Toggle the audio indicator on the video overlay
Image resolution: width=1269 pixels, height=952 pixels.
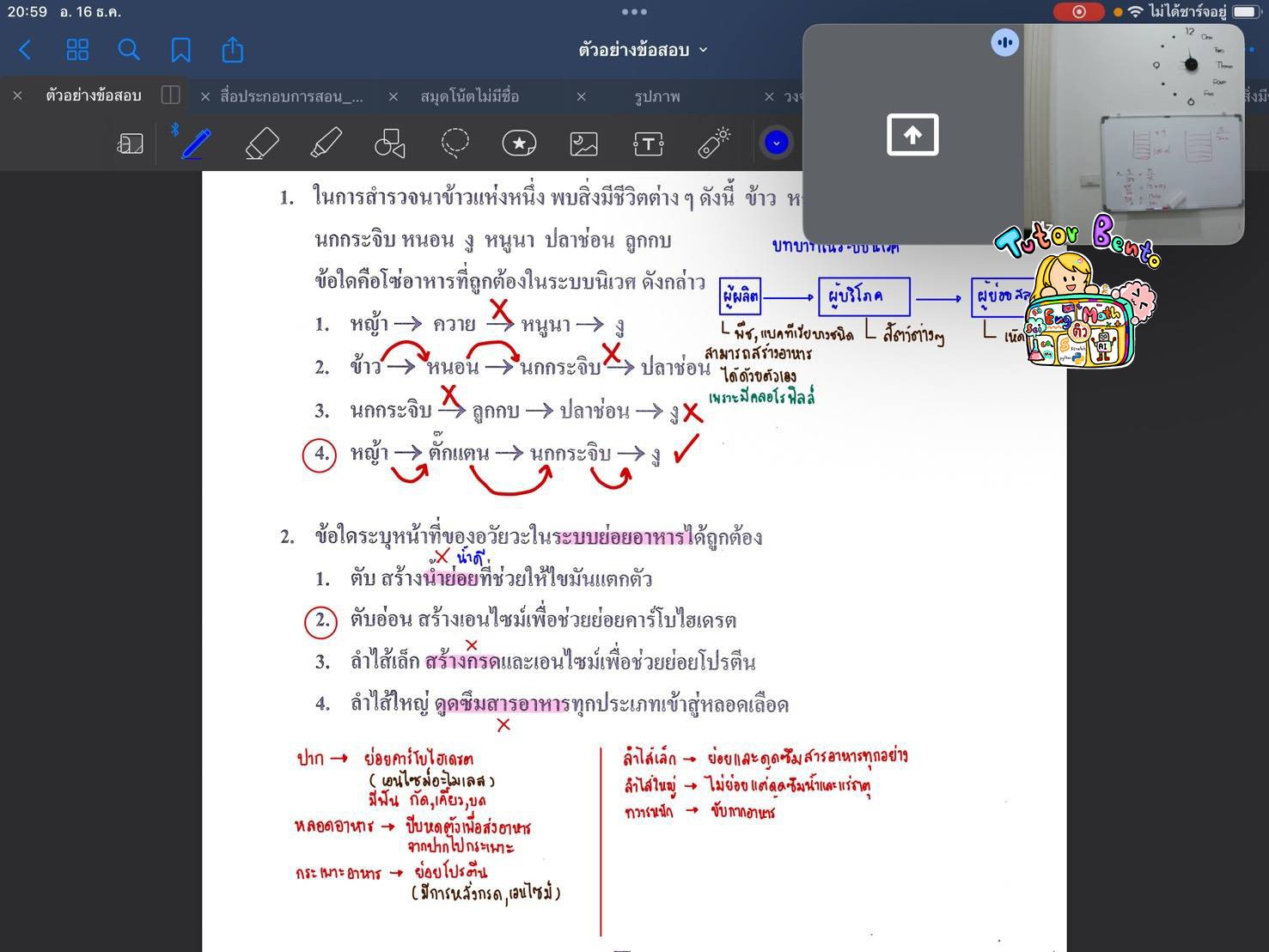tap(1004, 42)
